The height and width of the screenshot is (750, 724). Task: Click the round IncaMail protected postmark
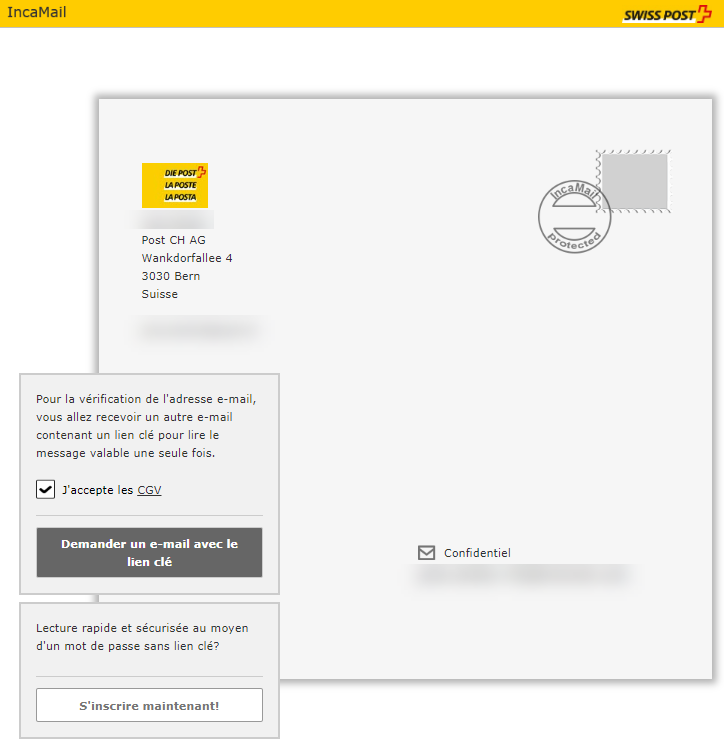573,217
